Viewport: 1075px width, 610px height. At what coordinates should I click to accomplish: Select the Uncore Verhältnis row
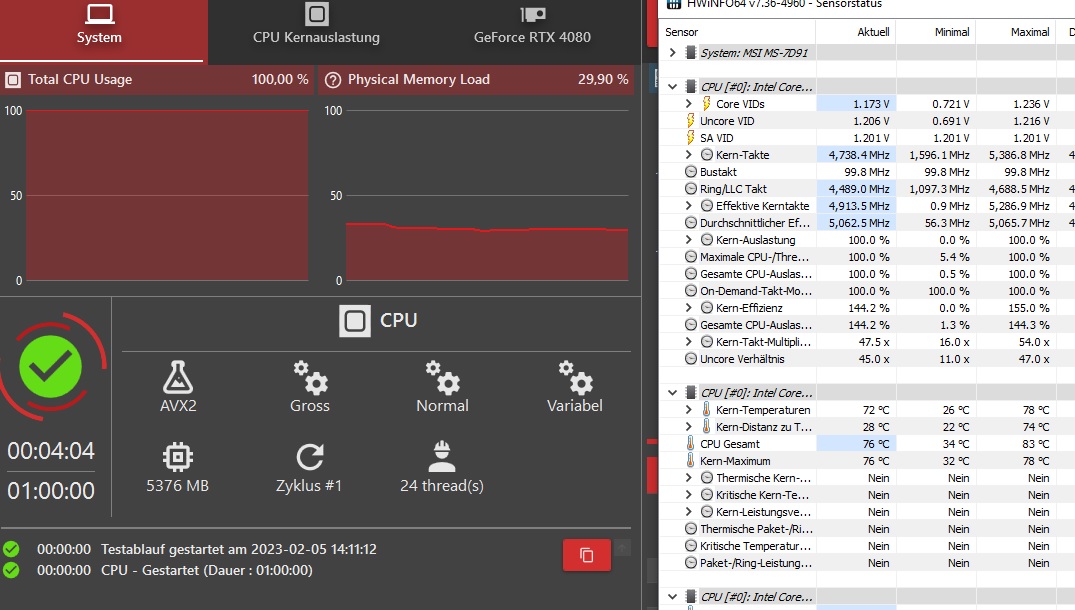pyautogui.click(x=867, y=358)
